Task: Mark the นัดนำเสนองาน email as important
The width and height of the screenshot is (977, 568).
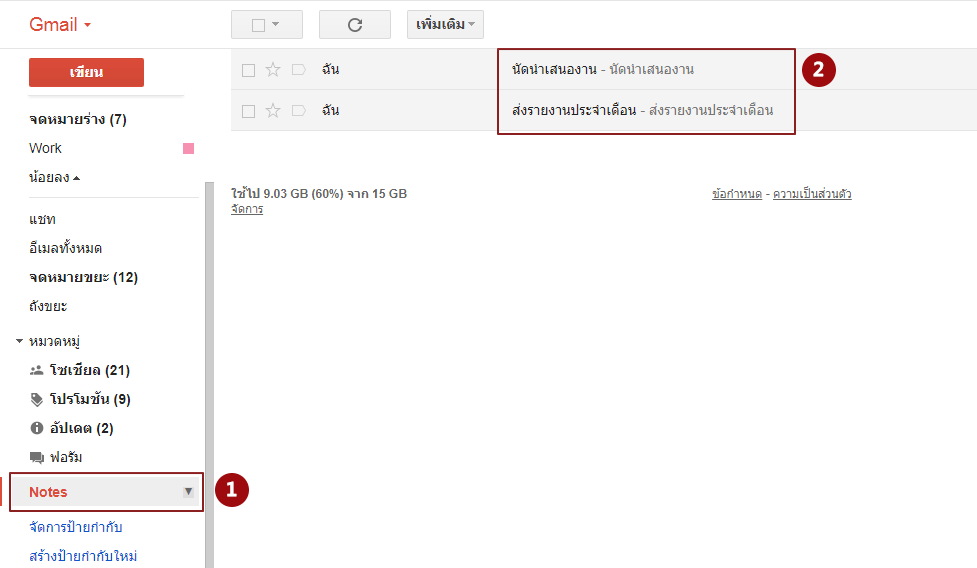Action: pyautogui.click(x=298, y=70)
